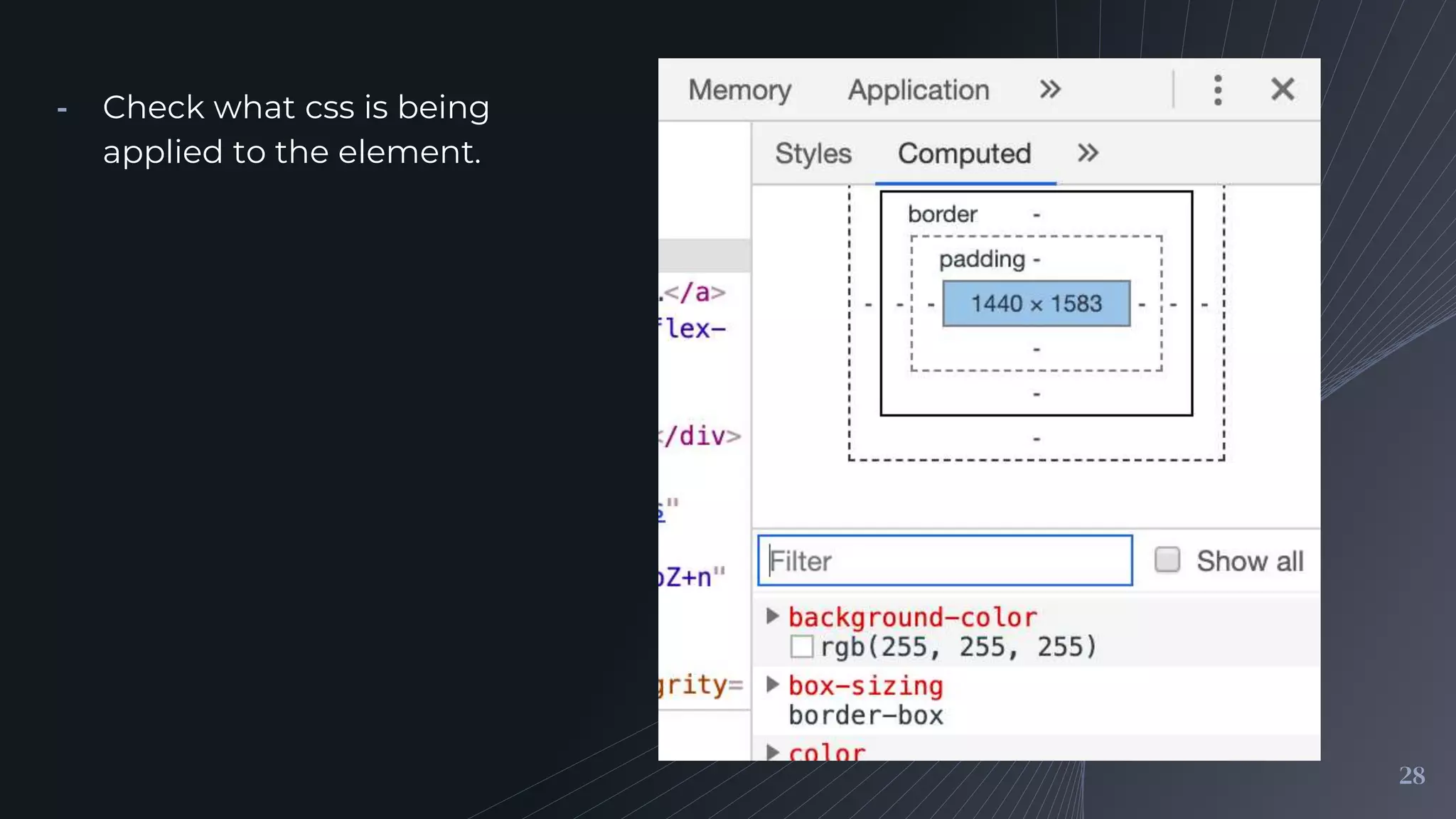Expand the box-sizing property
Image resolution: width=1456 pixels, height=819 pixels.
coord(773,684)
